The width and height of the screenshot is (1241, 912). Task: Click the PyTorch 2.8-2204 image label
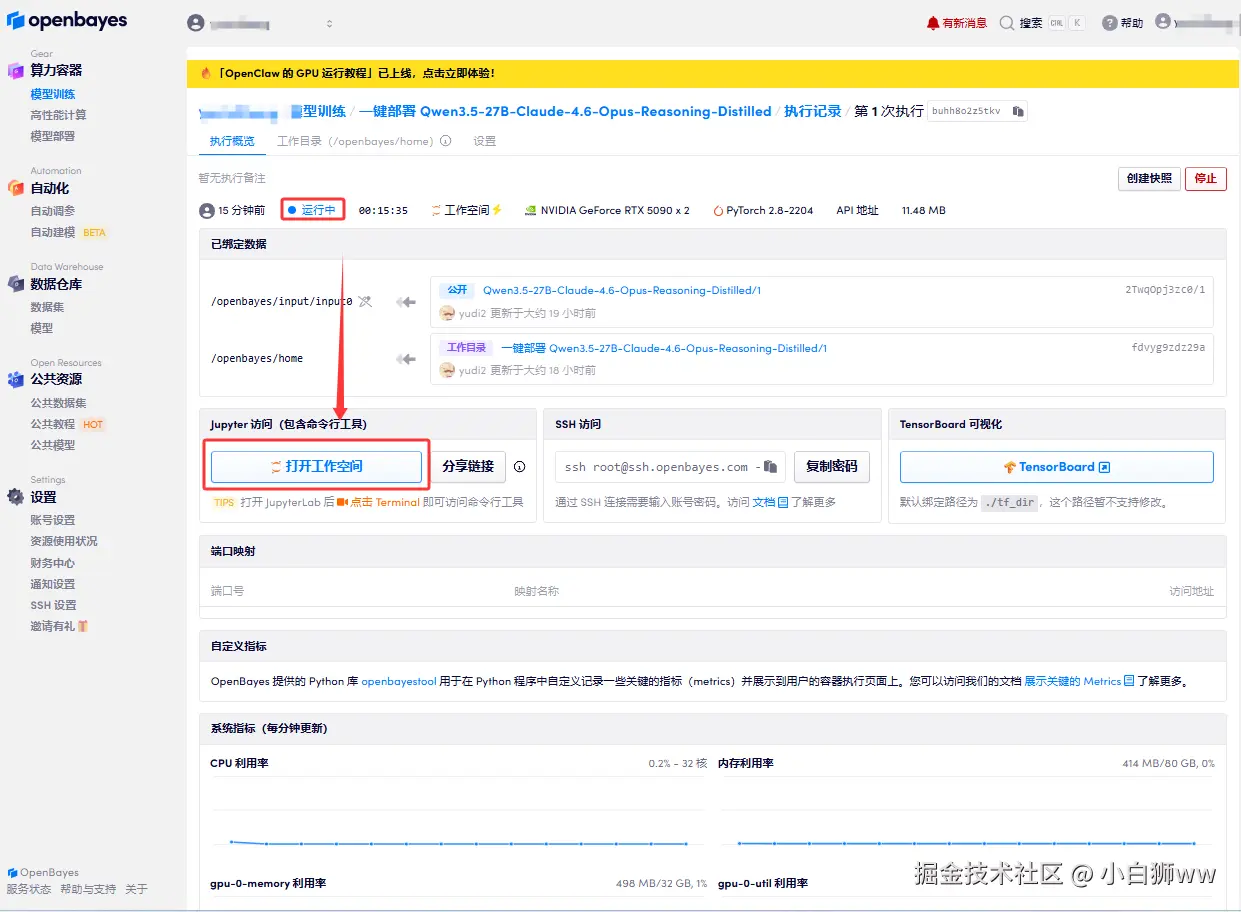[763, 210]
